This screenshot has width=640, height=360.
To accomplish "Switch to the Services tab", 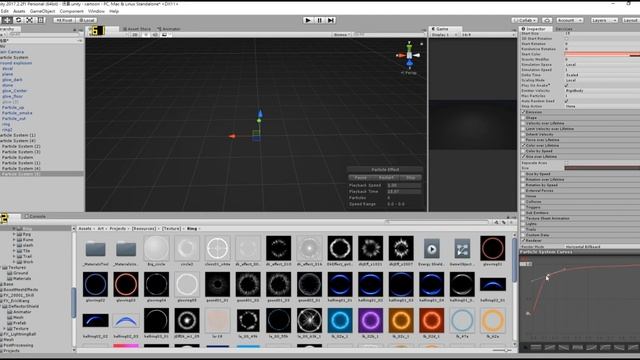I will [564, 29].
